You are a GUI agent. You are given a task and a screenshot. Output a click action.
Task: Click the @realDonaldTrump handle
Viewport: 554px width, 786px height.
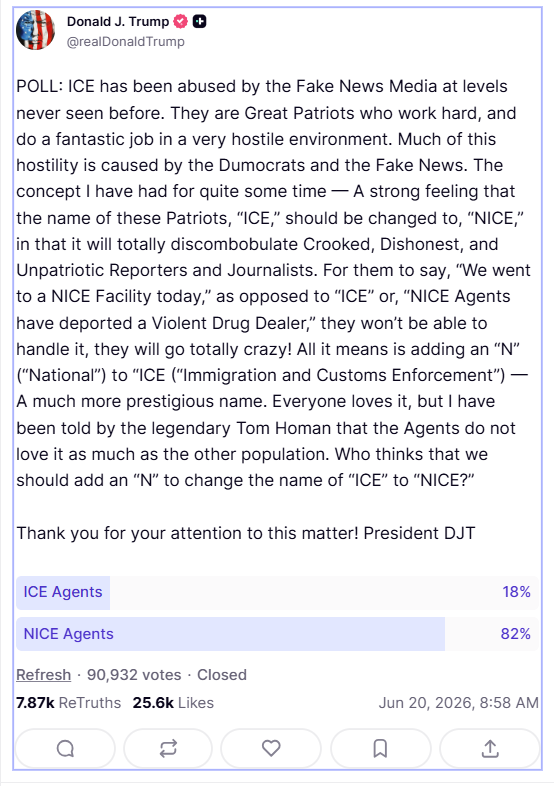[125, 42]
